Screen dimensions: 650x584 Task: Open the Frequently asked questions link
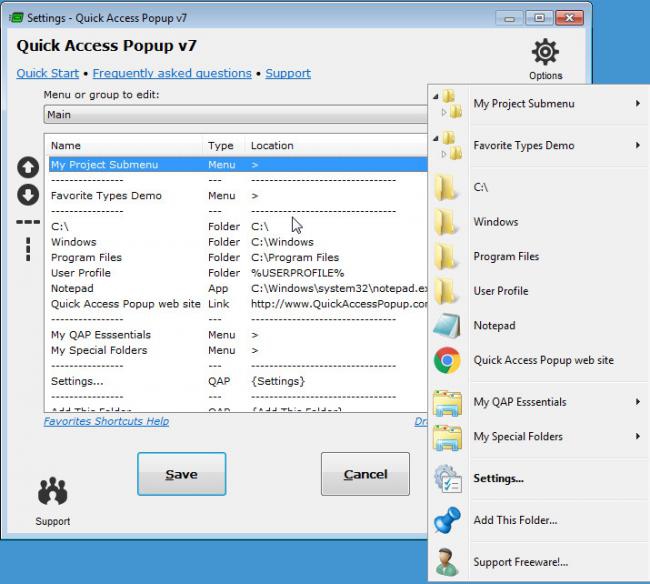pyautogui.click(x=172, y=73)
